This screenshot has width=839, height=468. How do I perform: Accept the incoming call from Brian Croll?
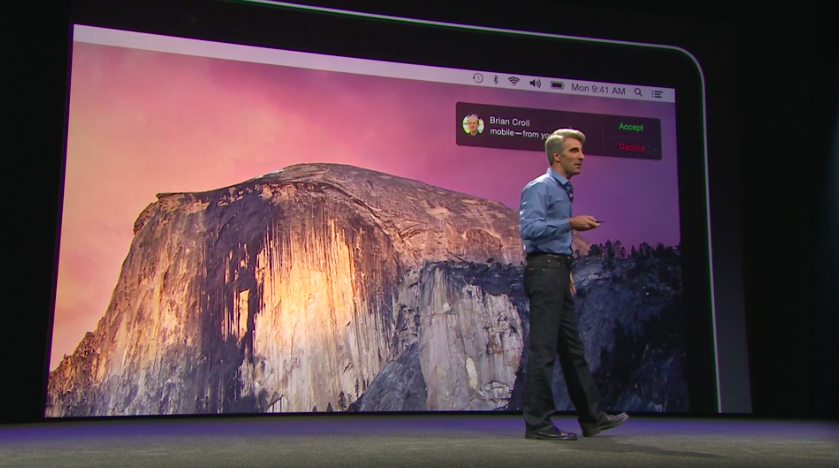click(631, 127)
